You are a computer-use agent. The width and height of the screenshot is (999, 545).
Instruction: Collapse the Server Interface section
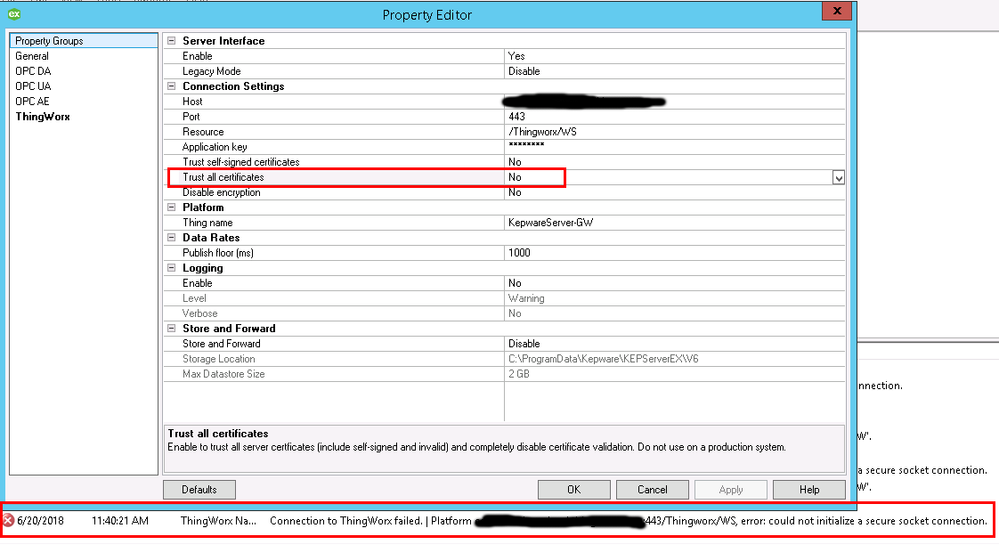click(x=171, y=41)
